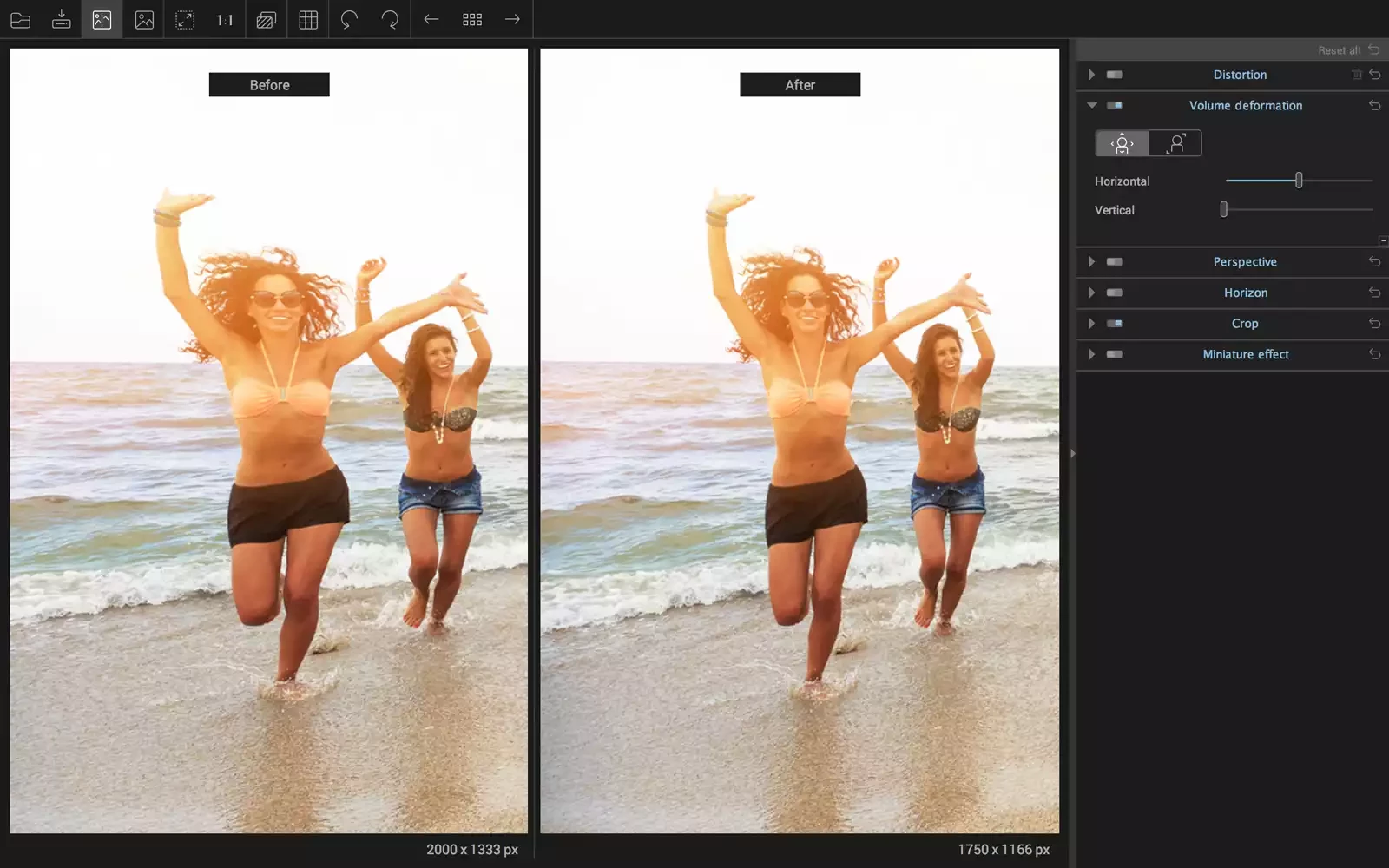Click the fit-to-screen zoom icon
This screenshot has height=868, width=1389.
point(185,19)
